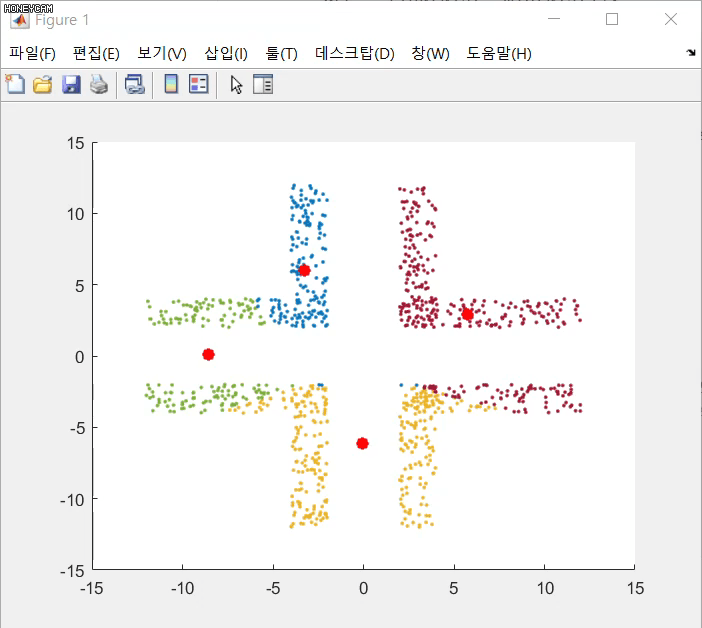
Task: Click the MATLAB logo in title bar
Action: coord(20,20)
